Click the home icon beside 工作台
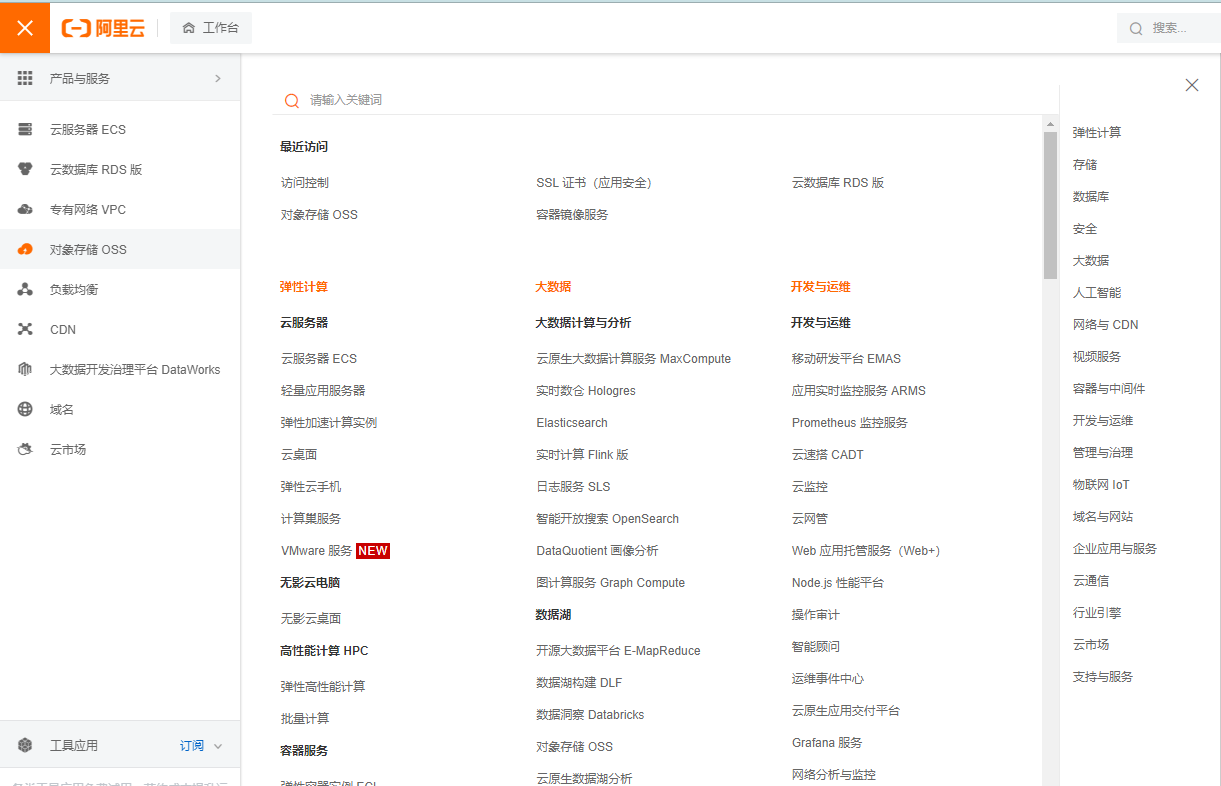This screenshot has height=786, width=1221. point(188,28)
